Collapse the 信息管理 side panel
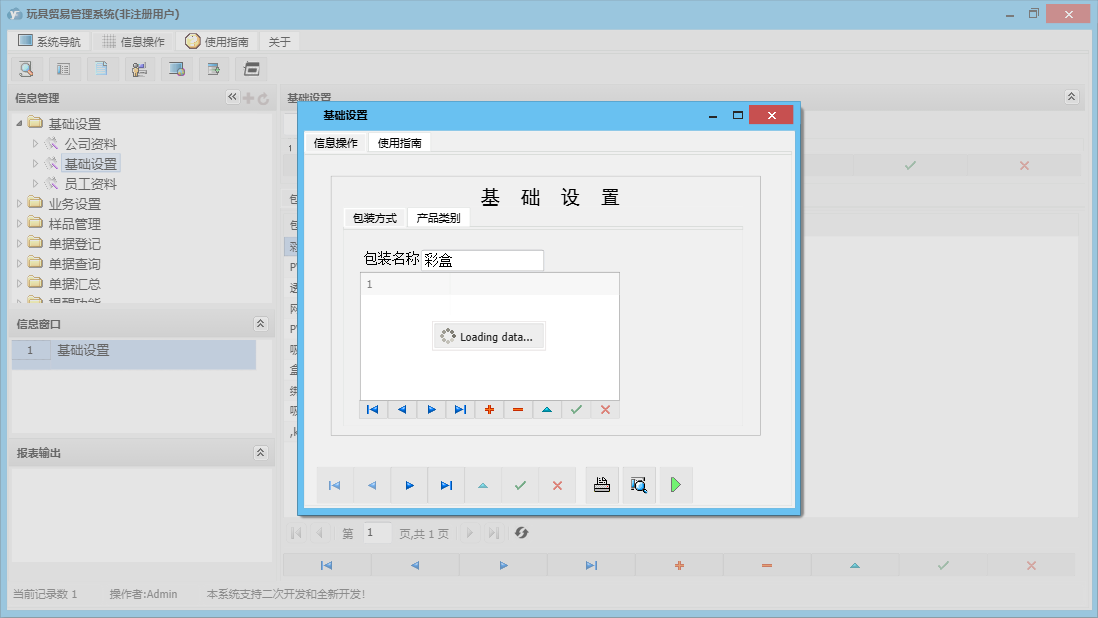The width and height of the screenshot is (1098, 618). (x=232, y=97)
